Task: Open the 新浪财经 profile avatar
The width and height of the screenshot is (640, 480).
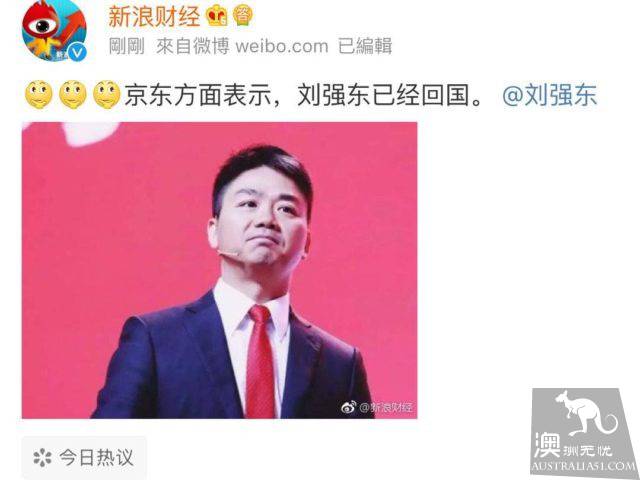Action: (54, 31)
